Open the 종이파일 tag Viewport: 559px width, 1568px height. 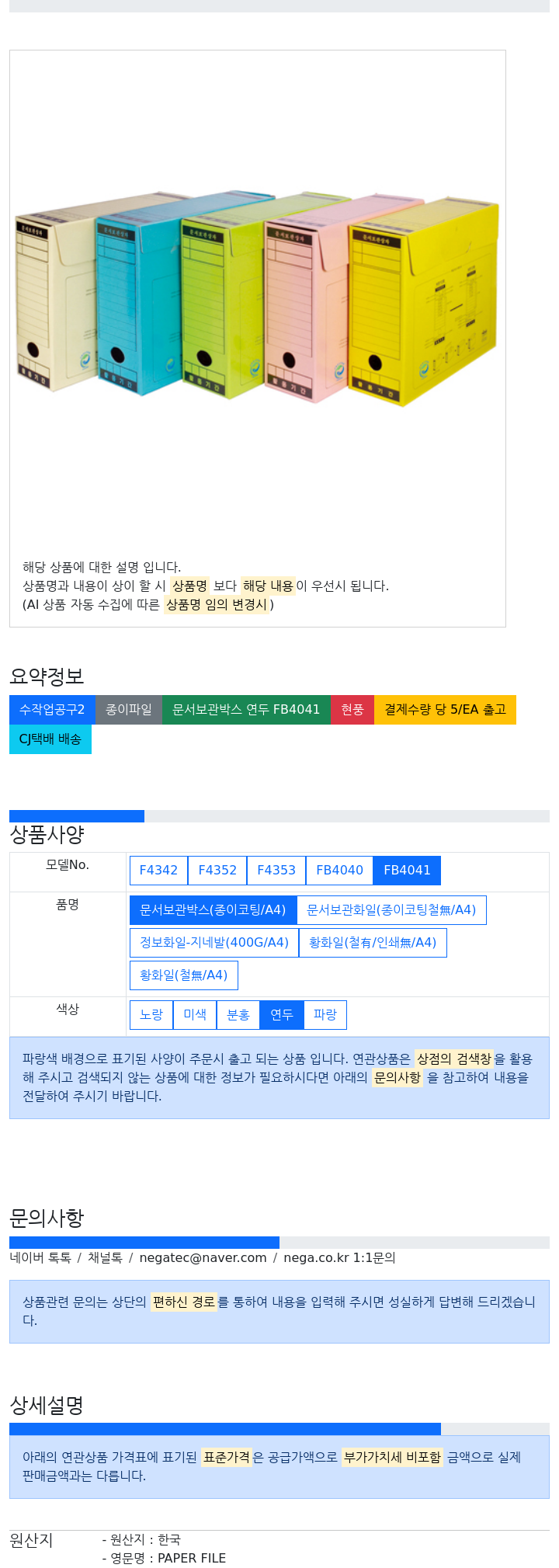coord(129,709)
